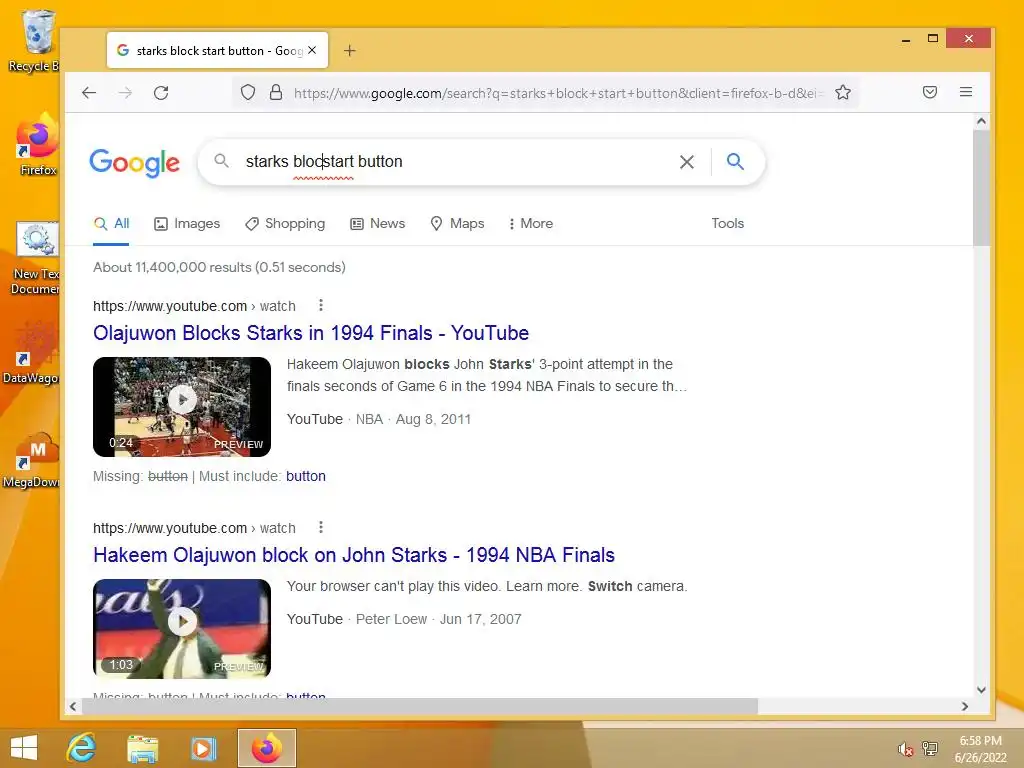Click the horizontal scrollbar right arrow
The width and height of the screenshot is (1024, 768).
965,706
